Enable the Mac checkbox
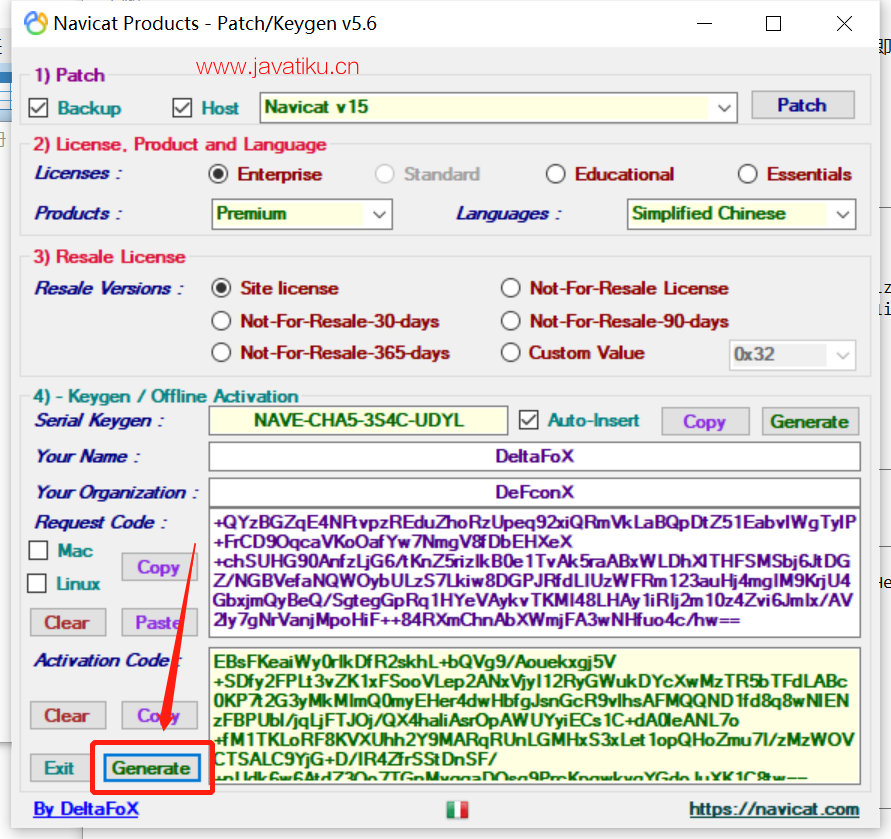This screenshot has height=839, width=891. pyautogui.click(x=39, y=550)
